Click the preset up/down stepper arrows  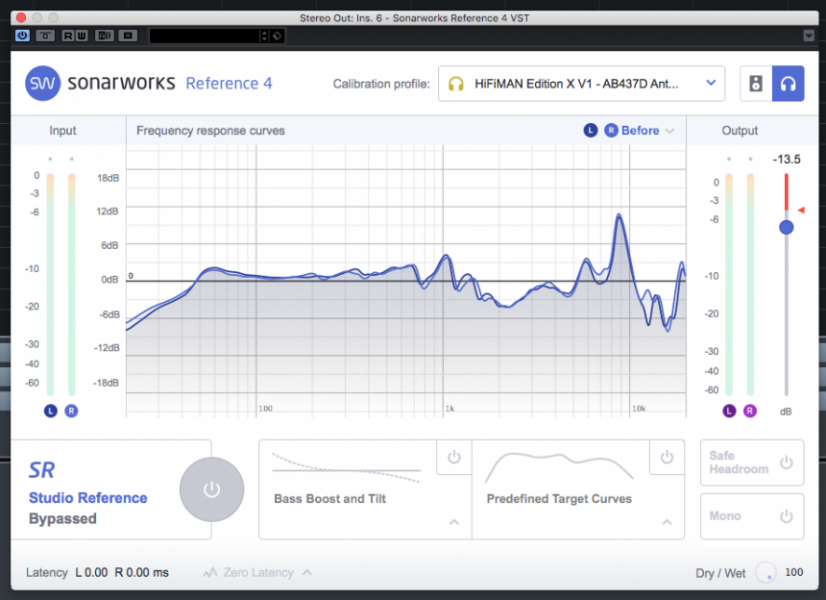pyautogui.click(x=264, y=36)
